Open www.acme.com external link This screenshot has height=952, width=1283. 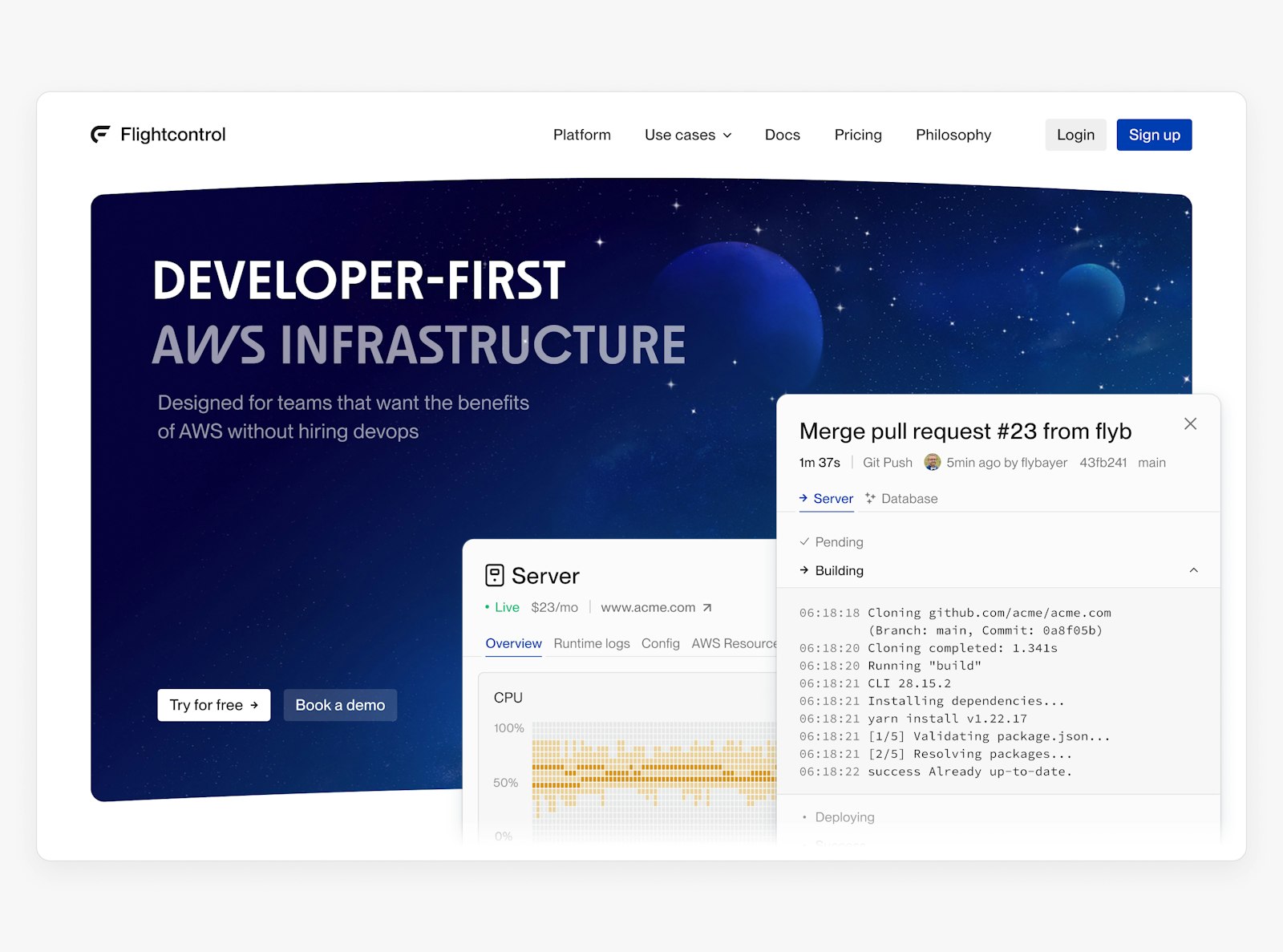(x=656, y=607)
